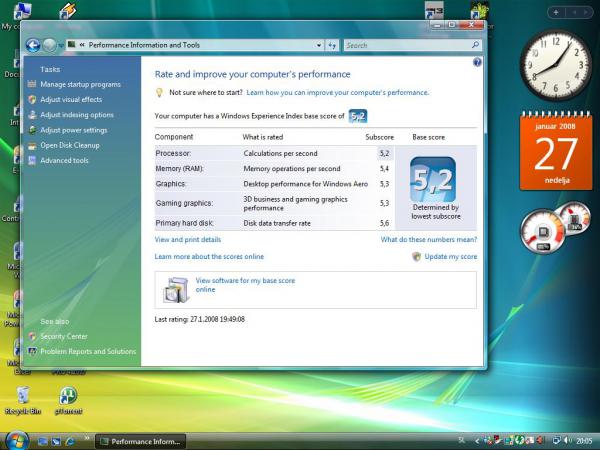Expand recent pages arrow next to Forward button
This screenshot has height=450, width=600.
point(62,45)
